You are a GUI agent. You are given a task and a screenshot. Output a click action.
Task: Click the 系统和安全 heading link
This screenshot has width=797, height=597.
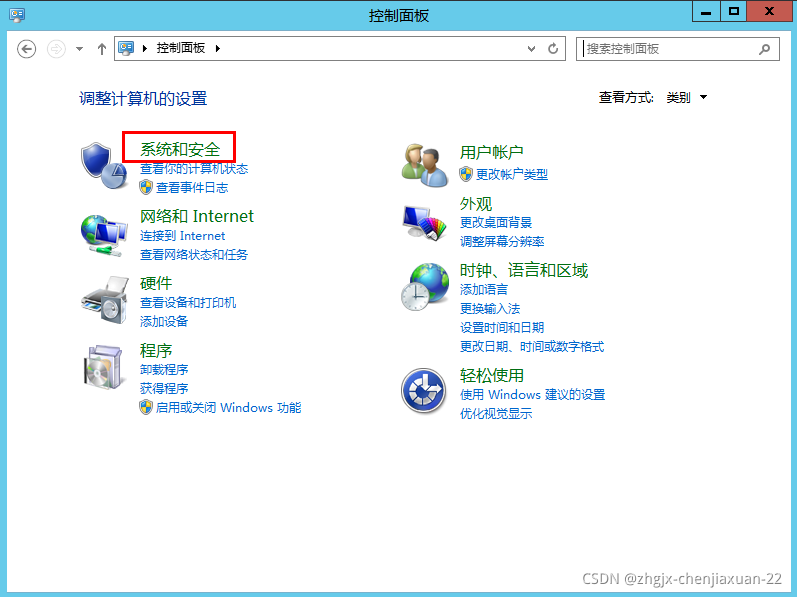179,150
